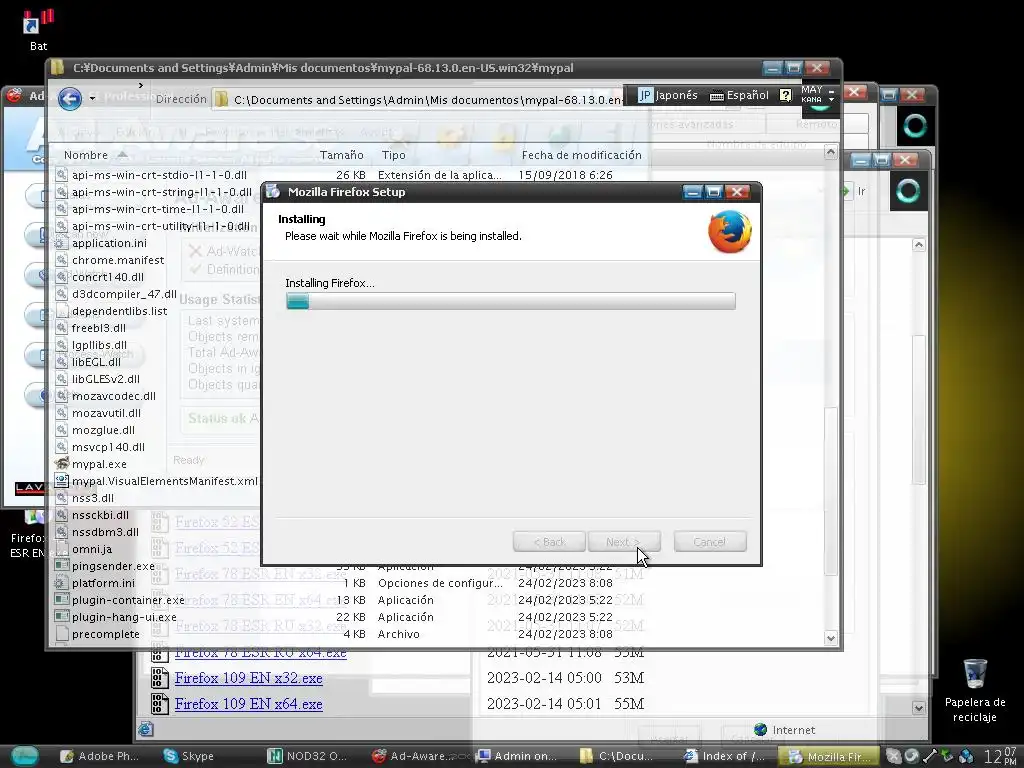Select the file chrome.manifest
Viewport: 1024px width, 768px height.
click(118, 260)
